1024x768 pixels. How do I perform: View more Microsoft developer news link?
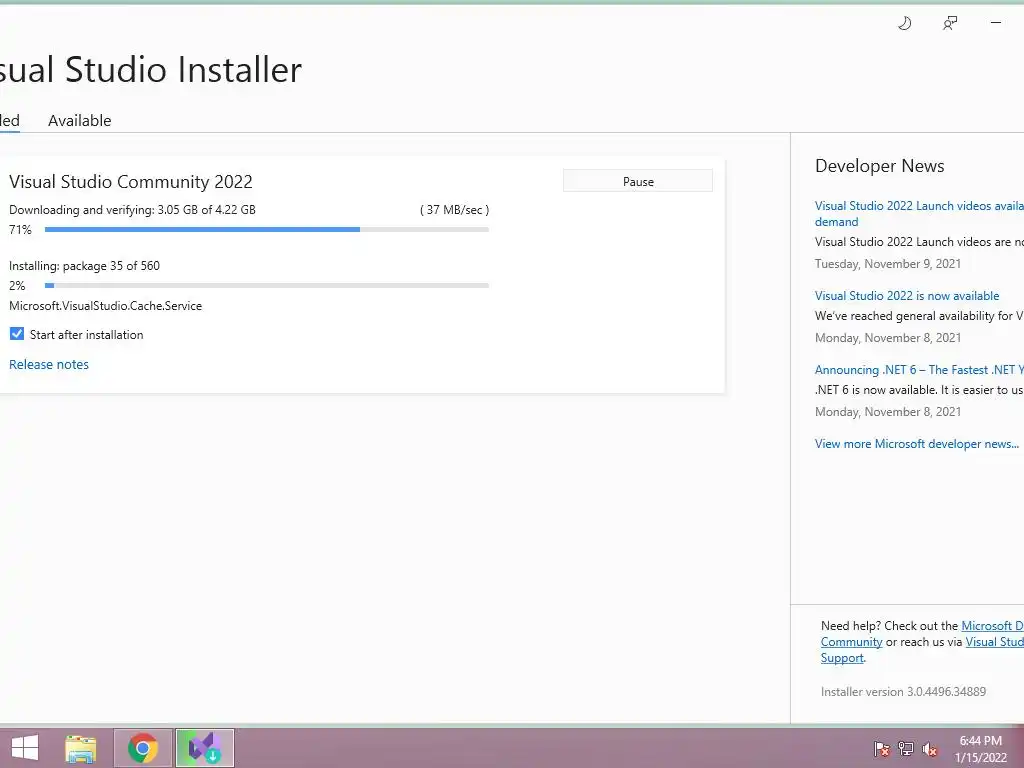pyautogui.click(x=916, y=443)
